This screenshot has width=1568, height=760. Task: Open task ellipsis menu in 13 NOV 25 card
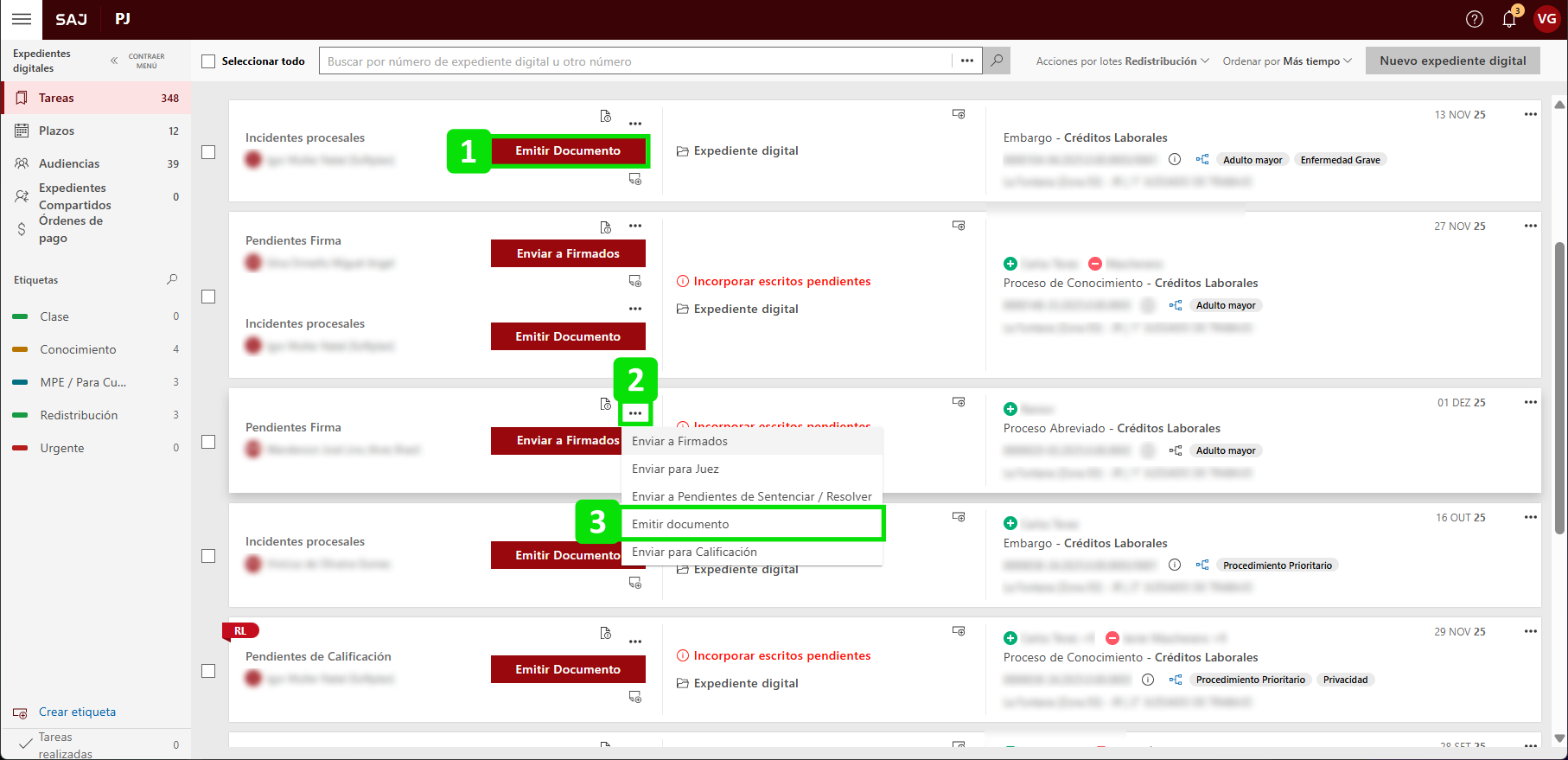click(x=635, y=124)
